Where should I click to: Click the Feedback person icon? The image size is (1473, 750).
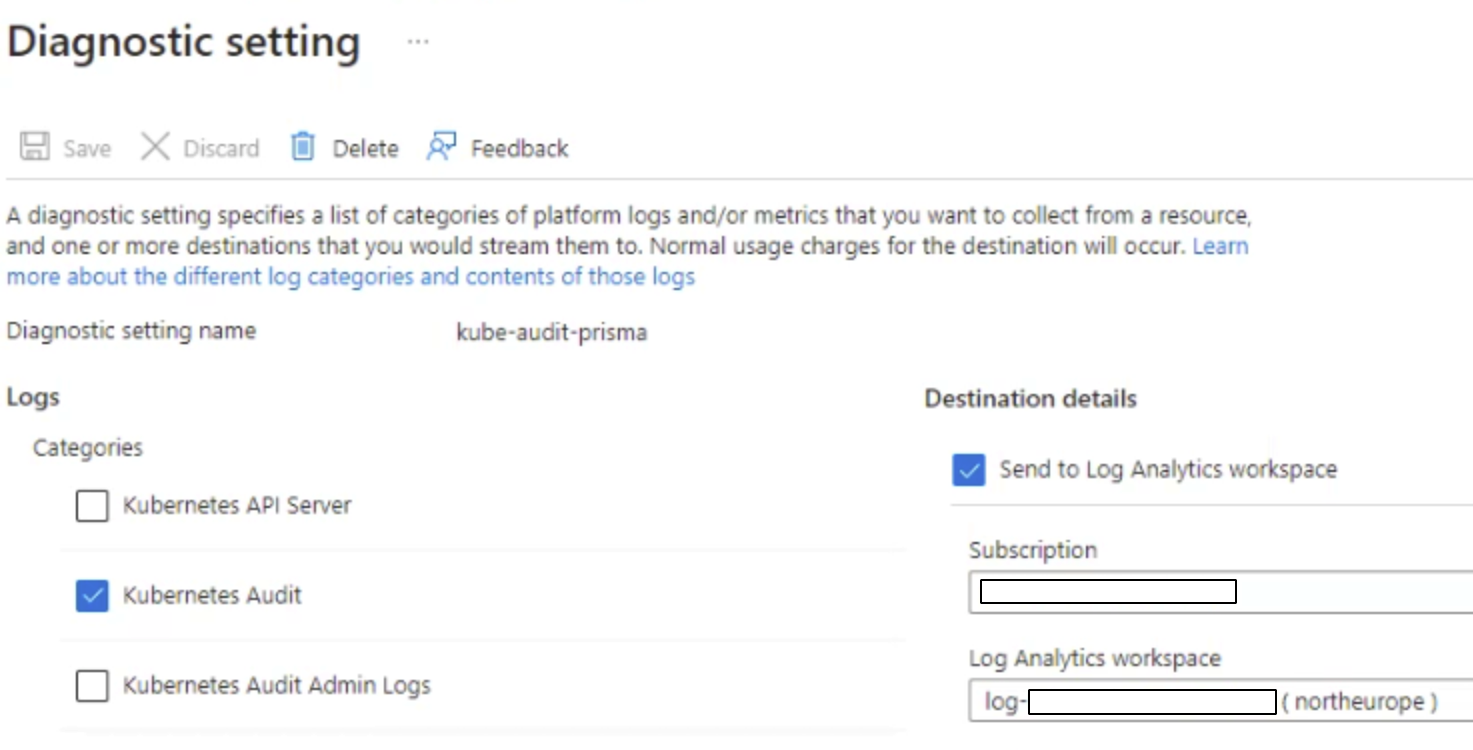tap(441, 147)
